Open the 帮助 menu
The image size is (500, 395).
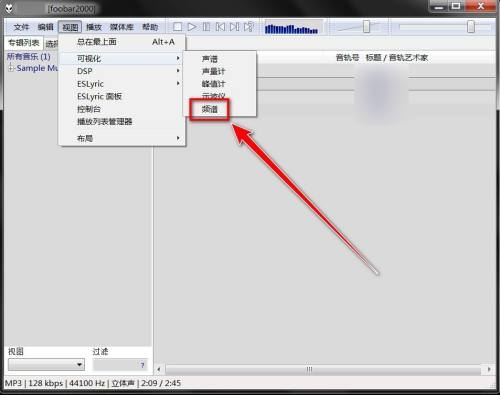pyautogui.click(x=150, y=27)
